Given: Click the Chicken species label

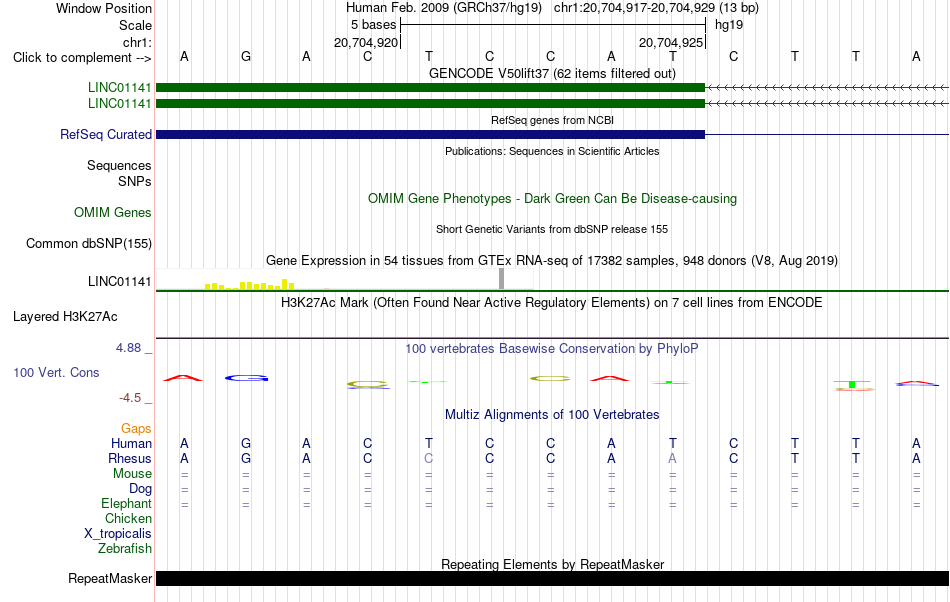Looking at the screenshot, I should point(128,518).
